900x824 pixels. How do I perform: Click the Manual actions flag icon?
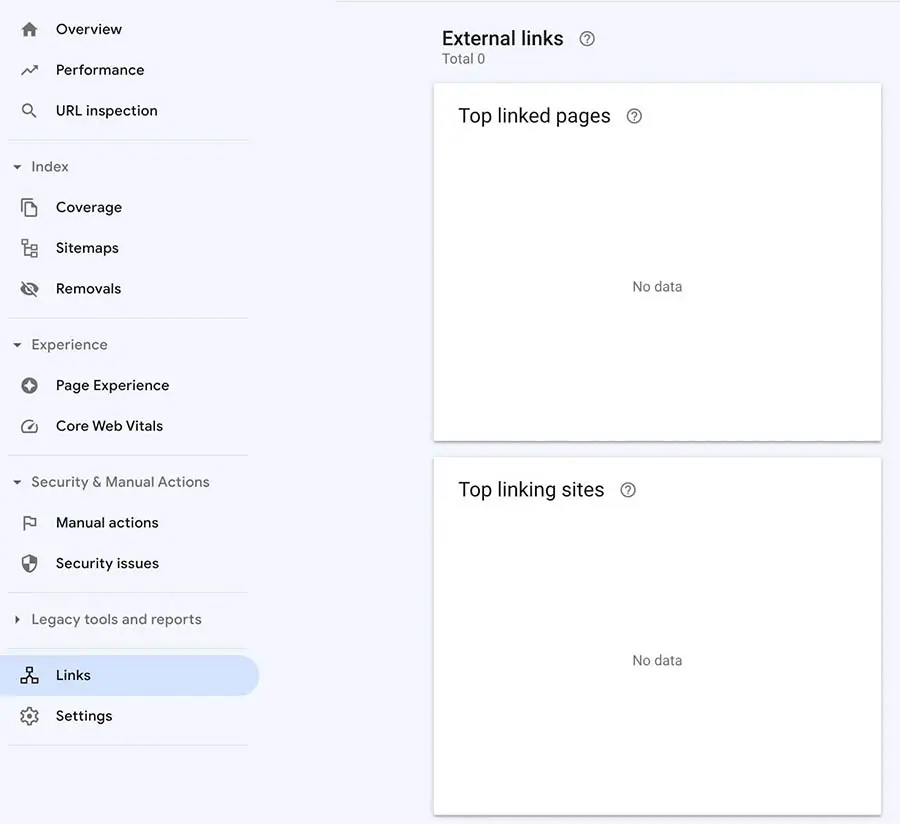(29, 523)
